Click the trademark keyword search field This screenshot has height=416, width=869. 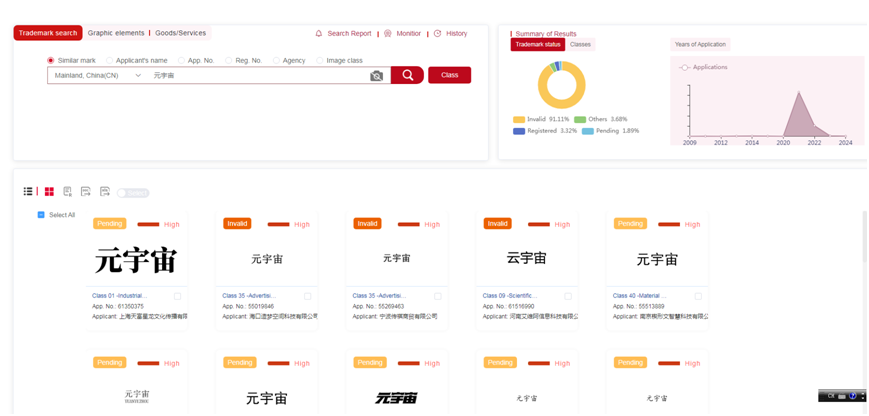coord(255,76)
